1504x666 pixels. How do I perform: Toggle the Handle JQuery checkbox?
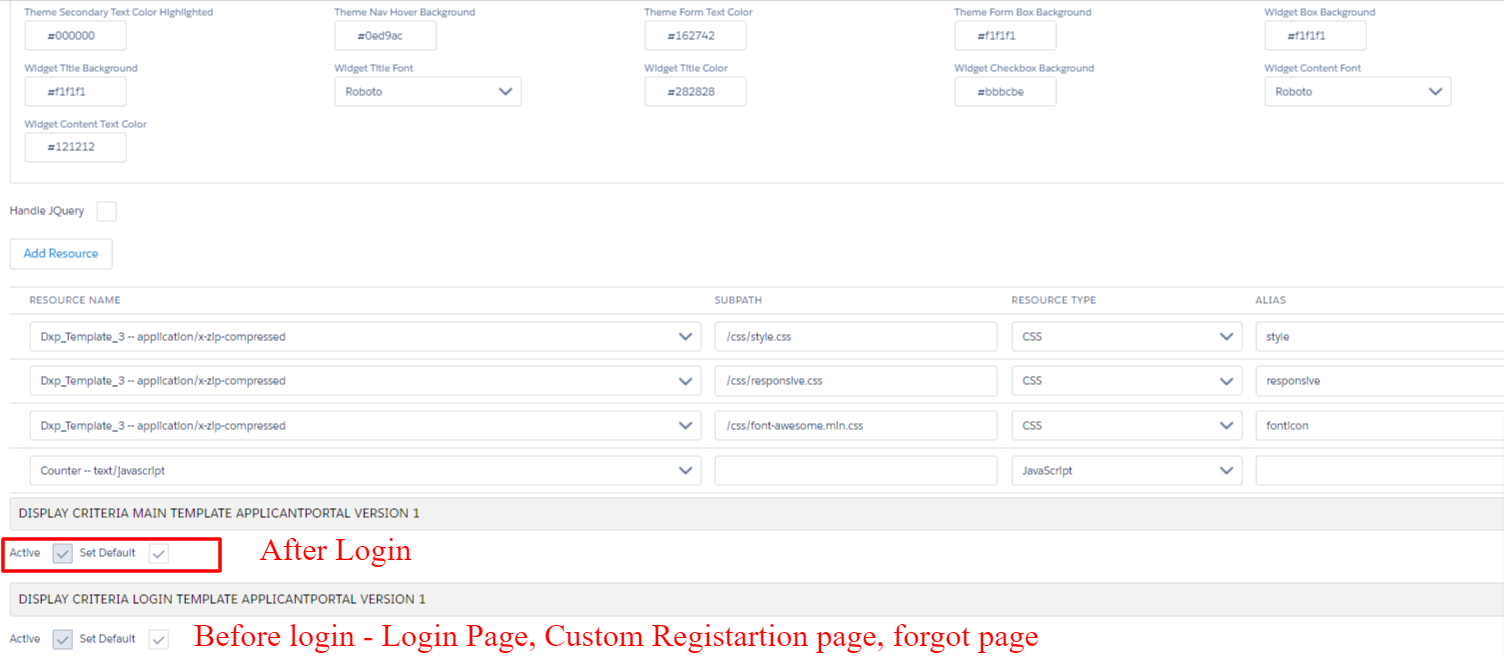click(106, 211)
